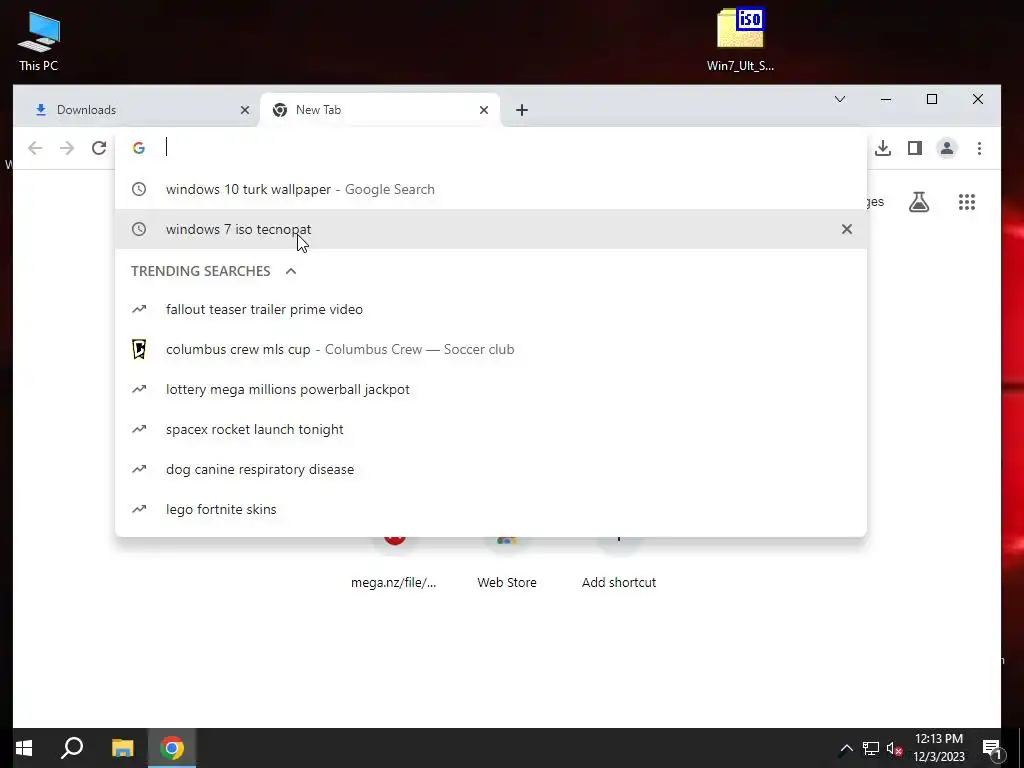
Task: Open notification center icon
Action: coord(992,748)
